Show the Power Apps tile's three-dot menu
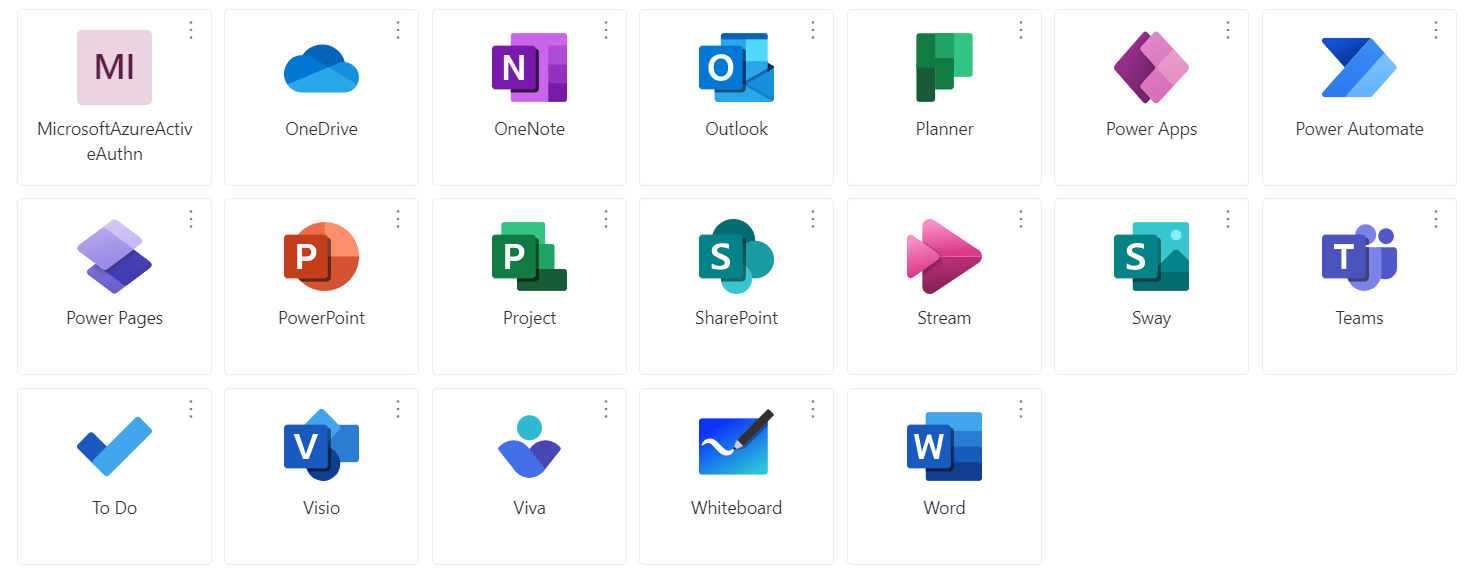 [x=1228, y=30]
